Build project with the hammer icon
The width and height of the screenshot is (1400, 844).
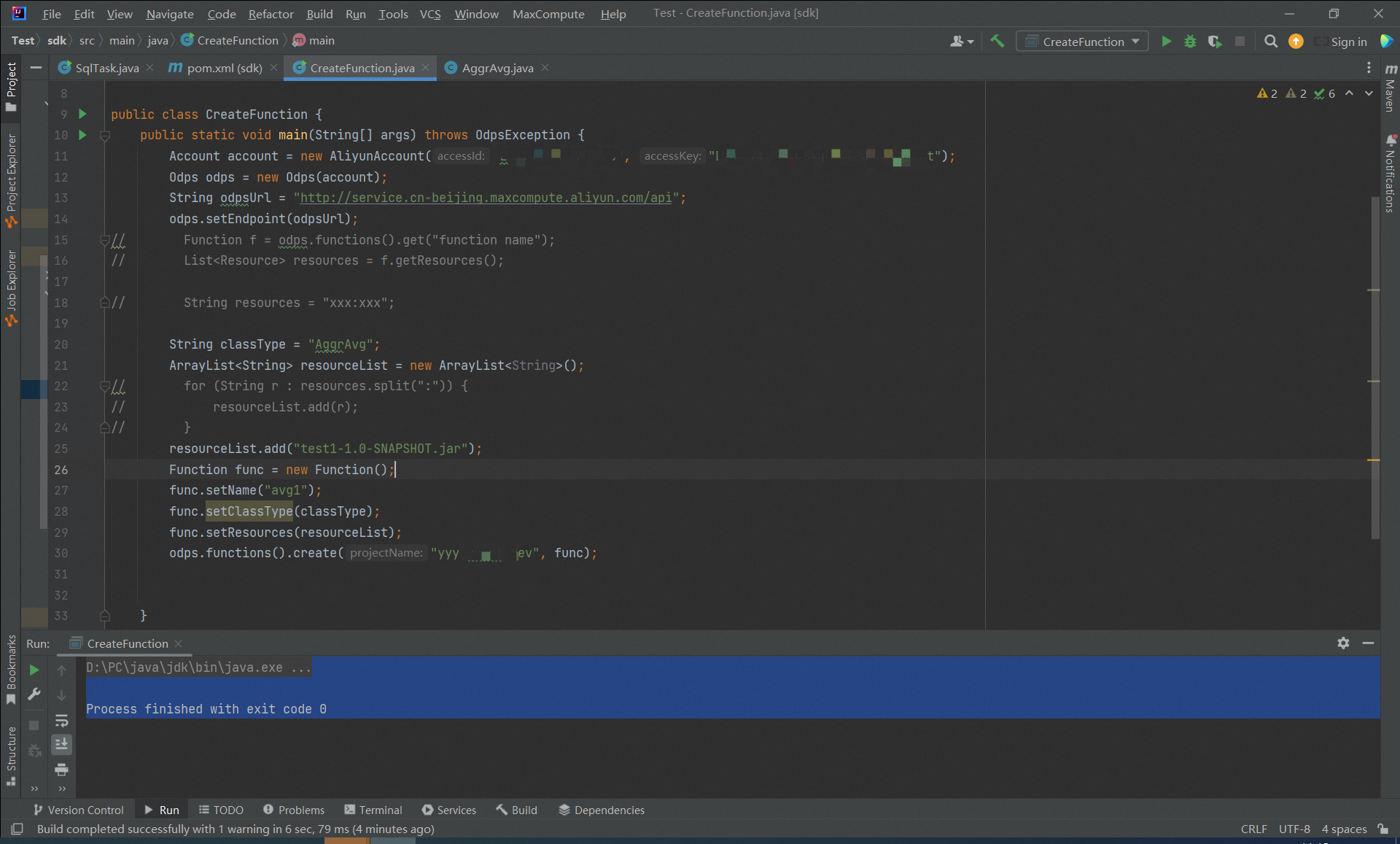(997, 42)
